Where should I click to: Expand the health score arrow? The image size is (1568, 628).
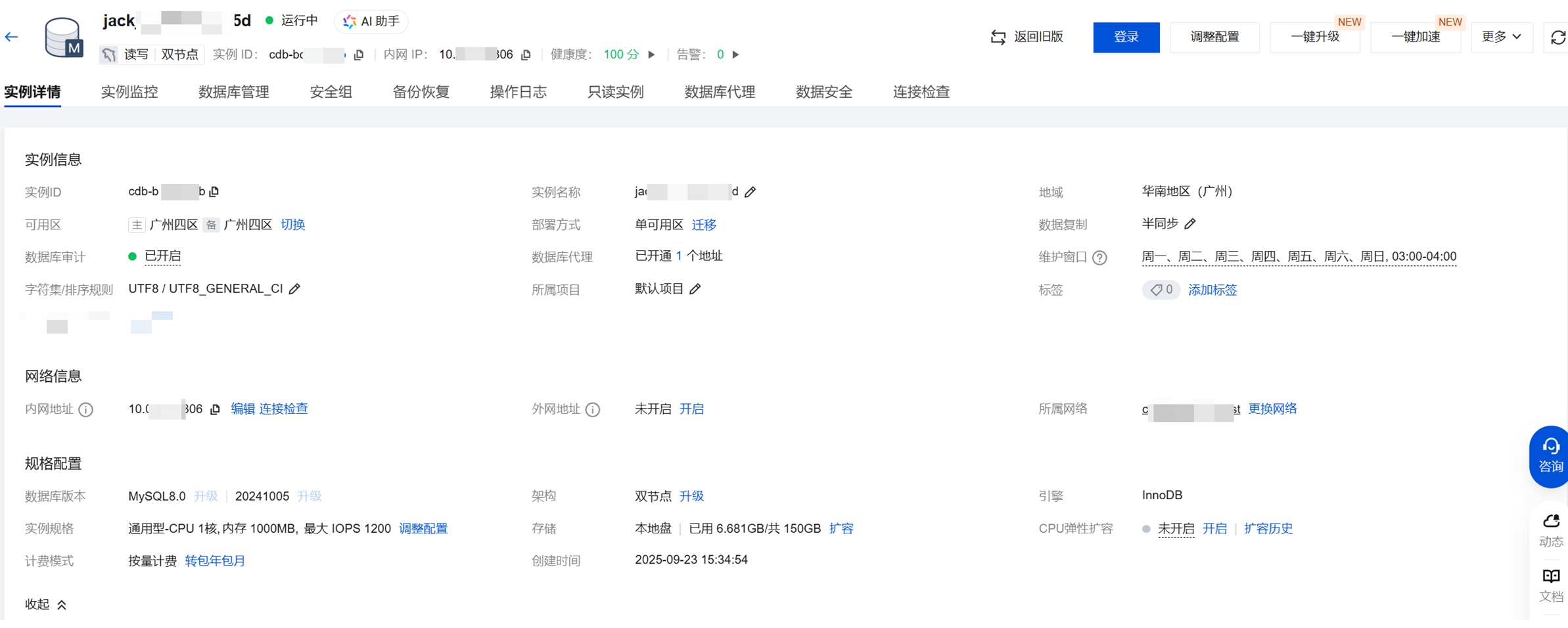[x=651, y=55]
